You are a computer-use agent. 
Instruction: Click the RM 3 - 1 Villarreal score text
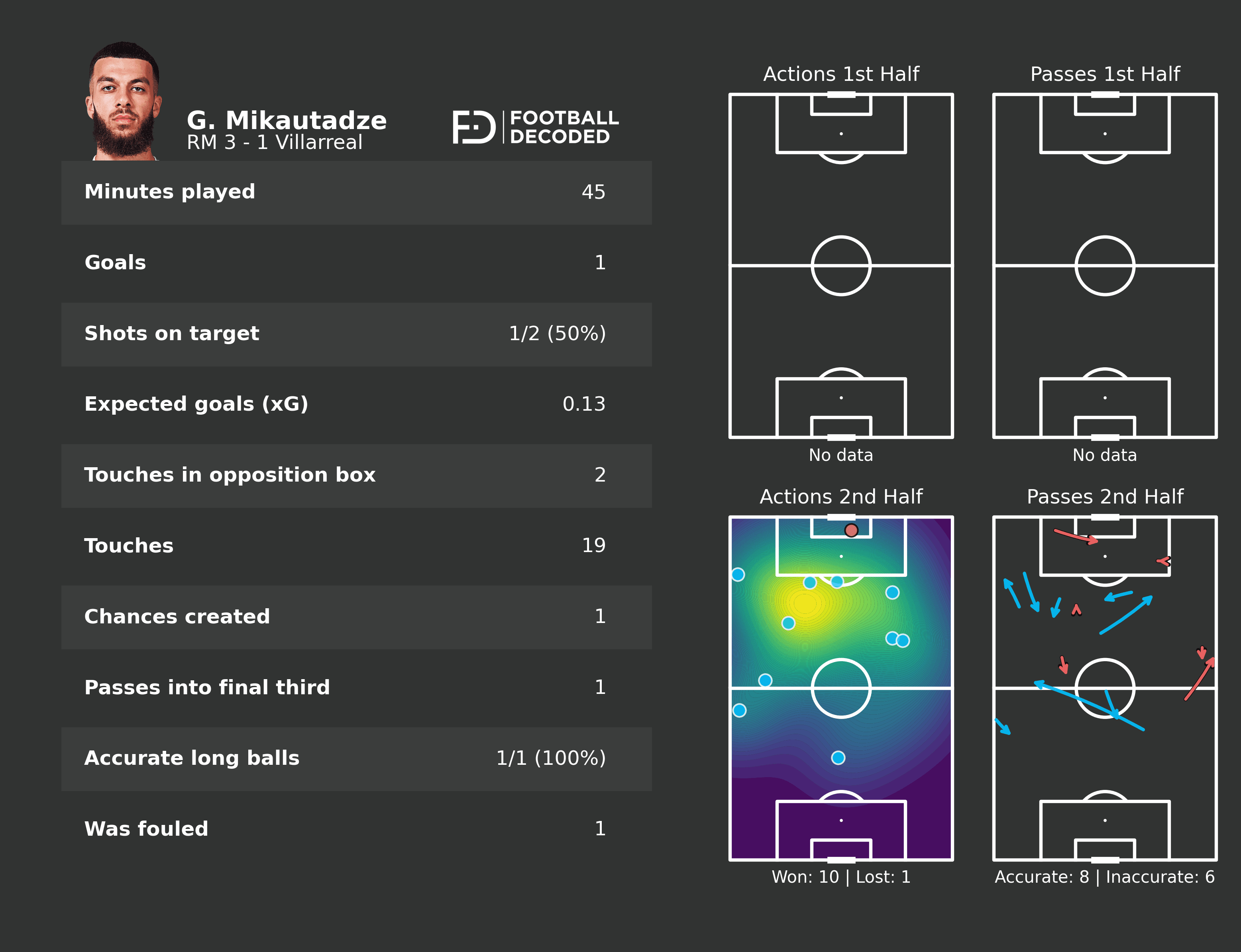point(275,142)
